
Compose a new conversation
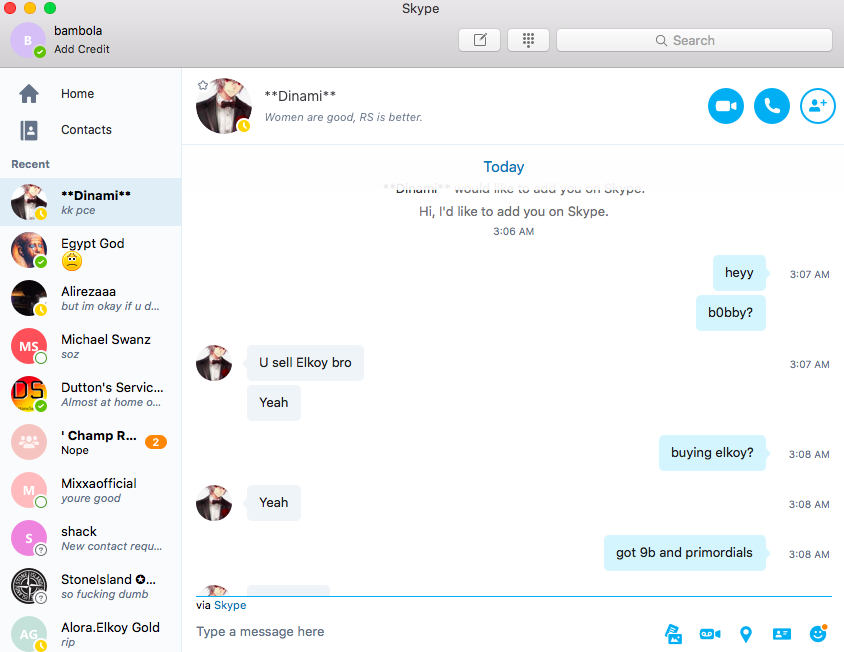point(480,40)
